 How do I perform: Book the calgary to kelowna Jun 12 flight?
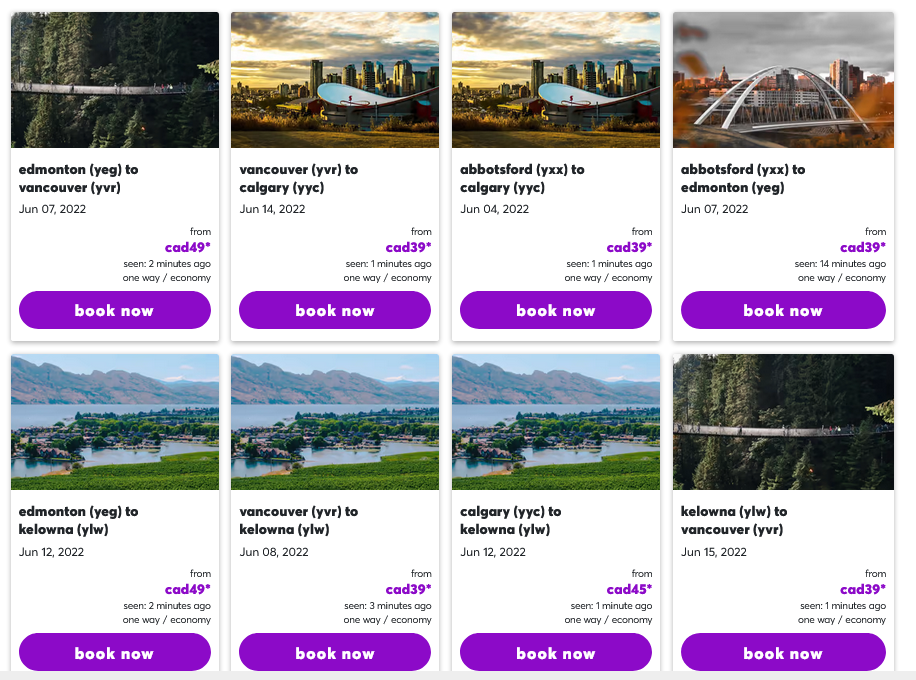pos(555,652)
